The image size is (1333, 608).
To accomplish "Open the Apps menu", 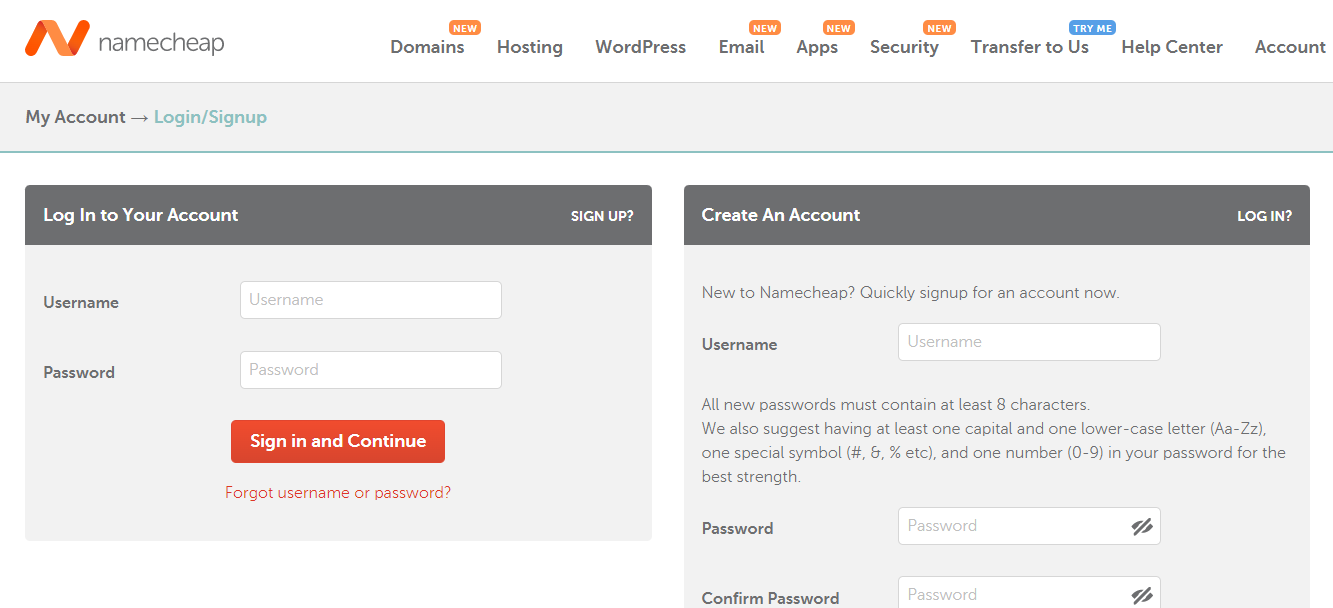I will click(x=817, y=47).
